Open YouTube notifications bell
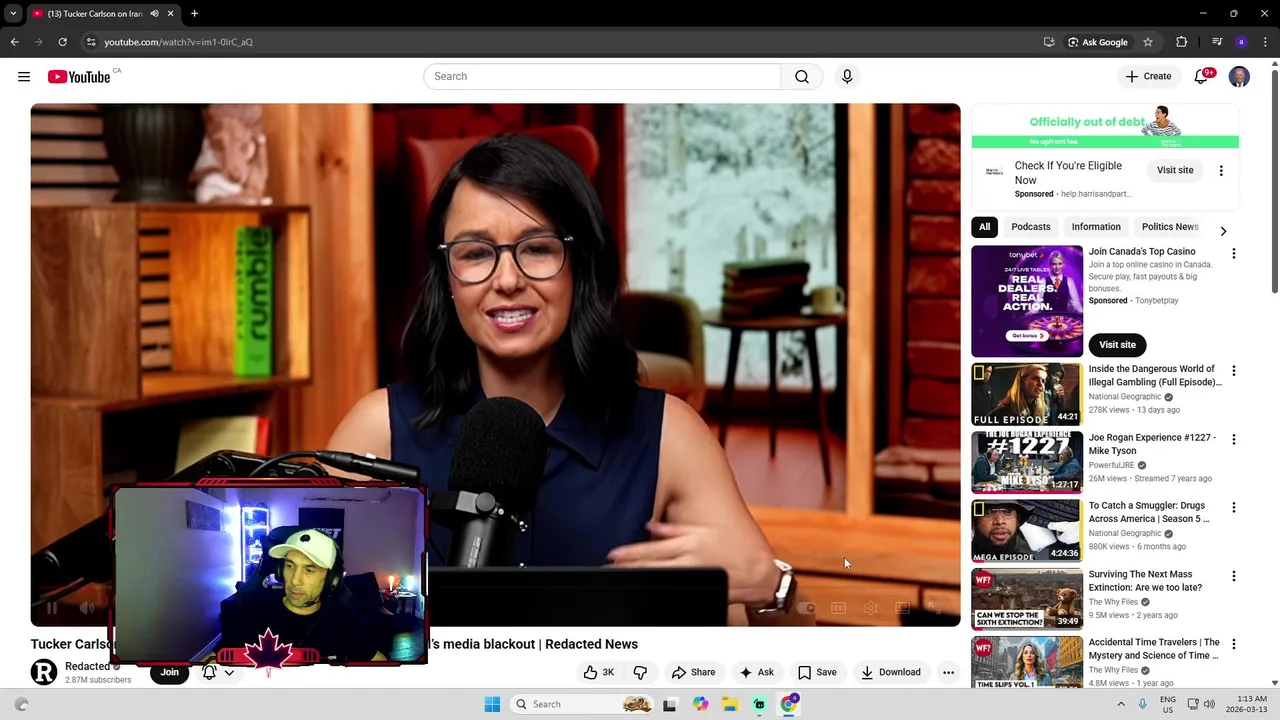The width and height of the screenshot is (1280, 720). coord(1201,77)
